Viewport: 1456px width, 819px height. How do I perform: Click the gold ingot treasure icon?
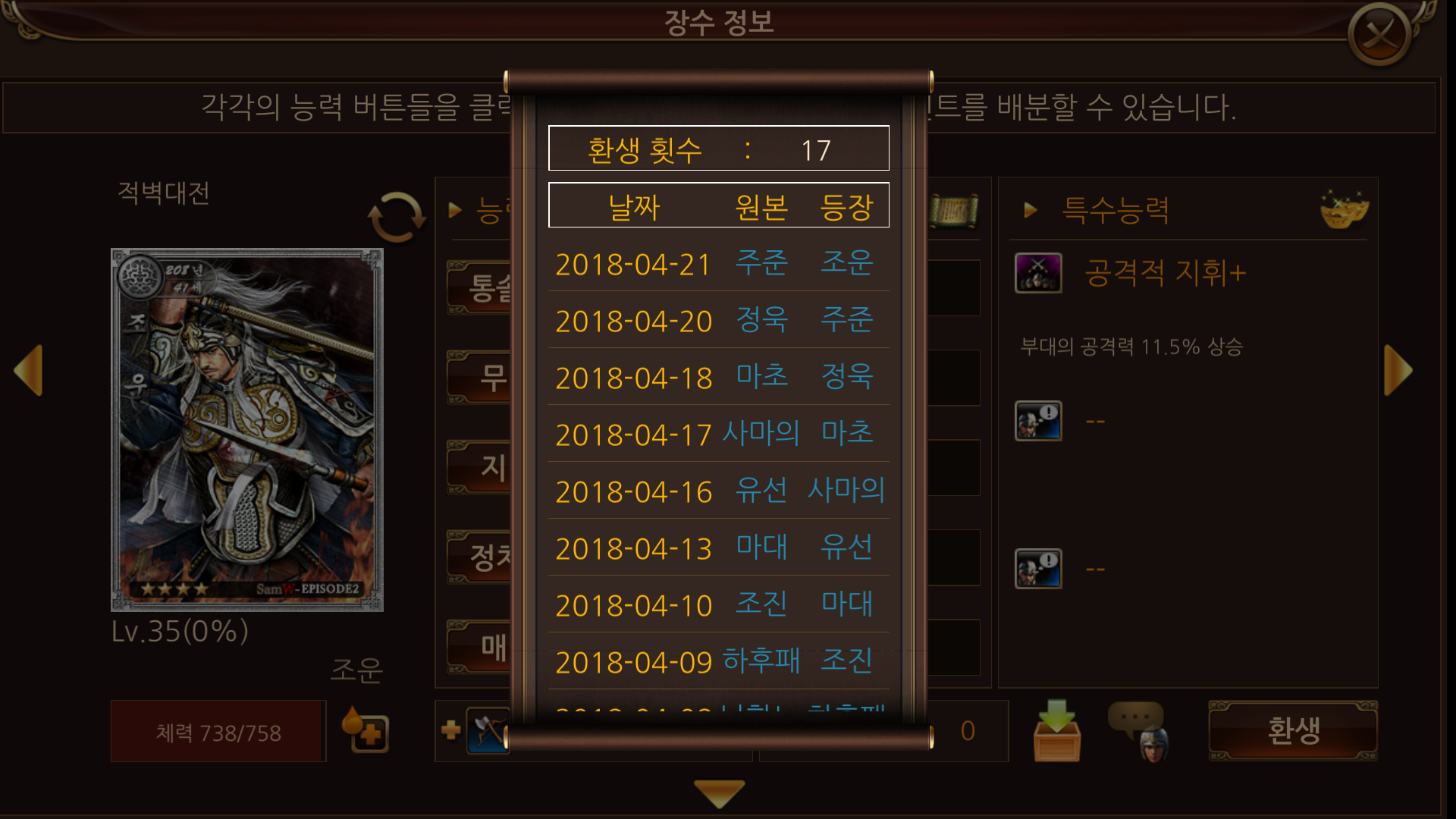pos(1344,210)
